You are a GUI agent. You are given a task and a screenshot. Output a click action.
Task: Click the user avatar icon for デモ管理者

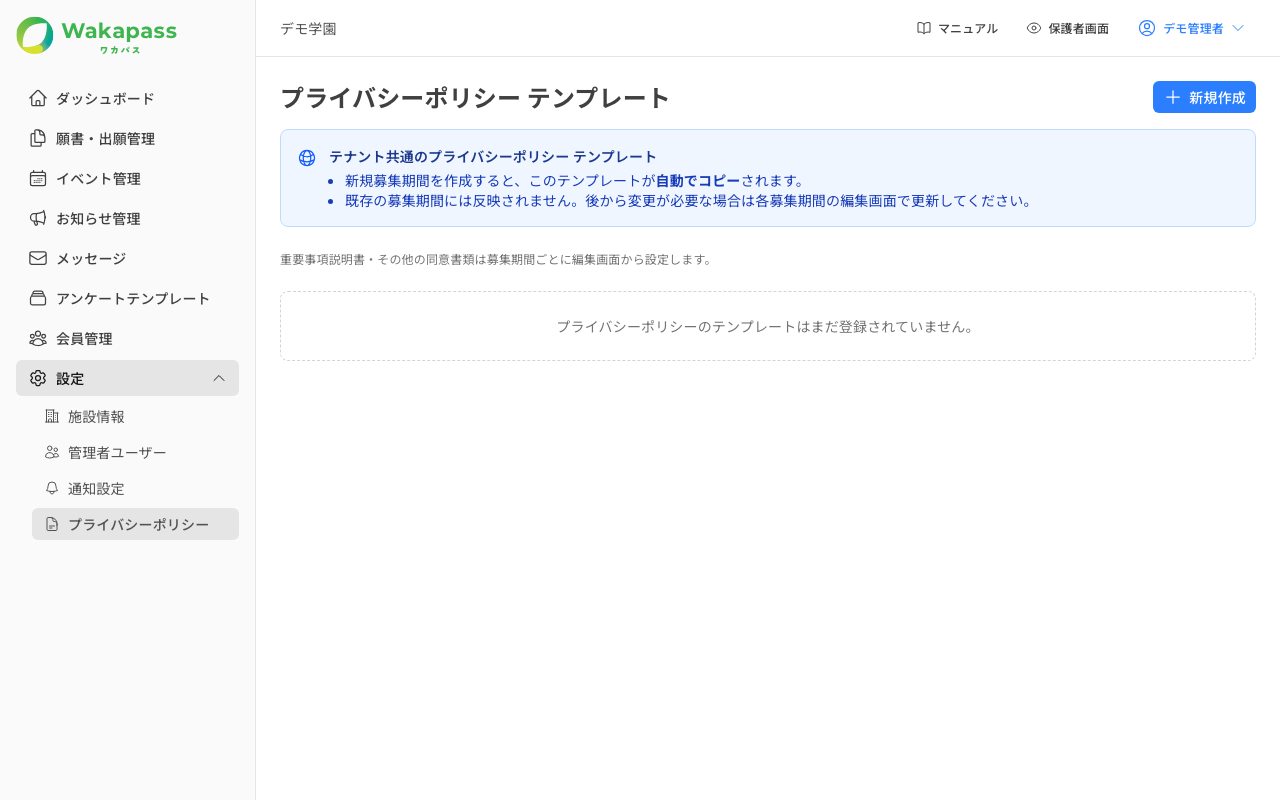pos(1147,28)
